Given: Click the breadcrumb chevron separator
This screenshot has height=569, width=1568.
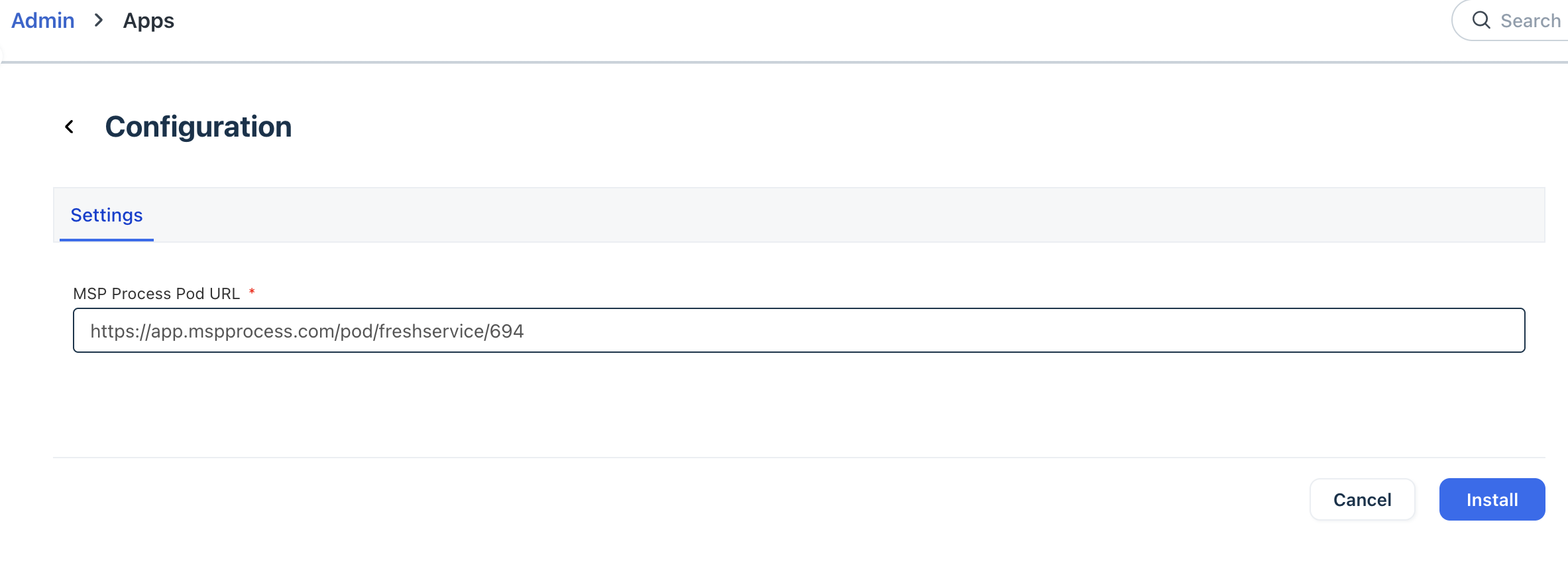Looking at the screenshot, I should click(99, 21).
